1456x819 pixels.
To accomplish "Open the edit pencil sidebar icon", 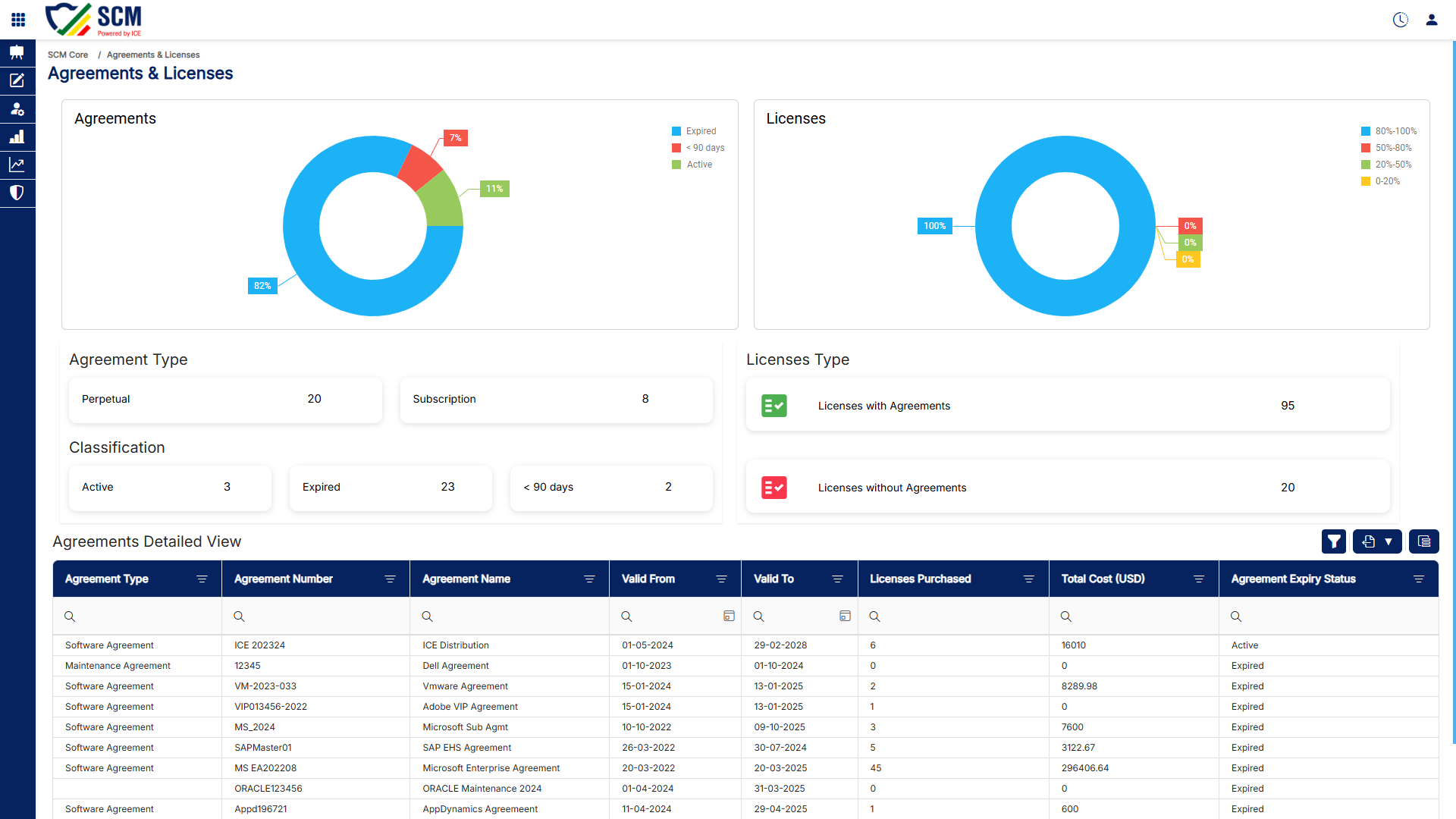I will [17, 80].
